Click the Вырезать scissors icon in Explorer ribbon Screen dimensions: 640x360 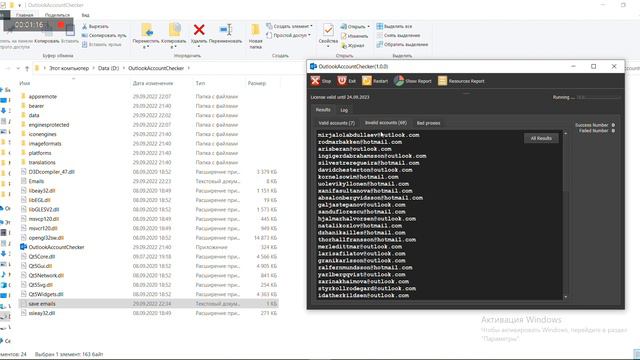[85, 26]
